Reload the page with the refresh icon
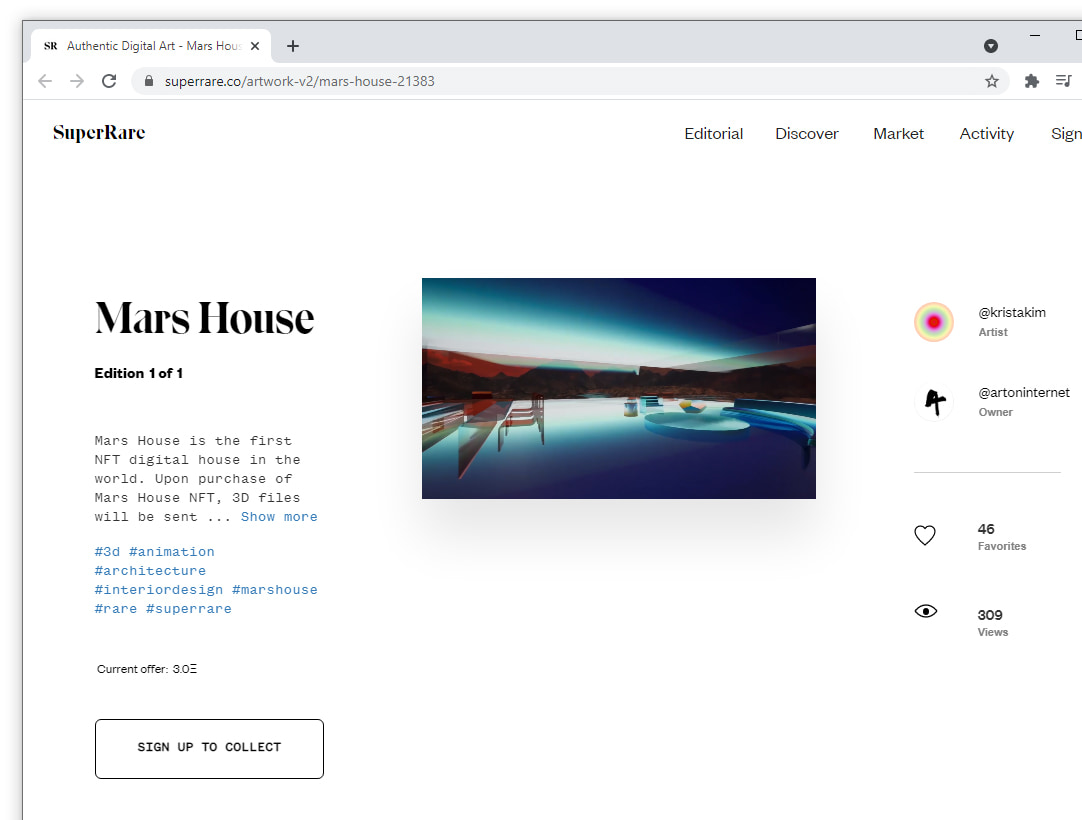Viewport: 1082px width, 820px height. tap(109, 81)
